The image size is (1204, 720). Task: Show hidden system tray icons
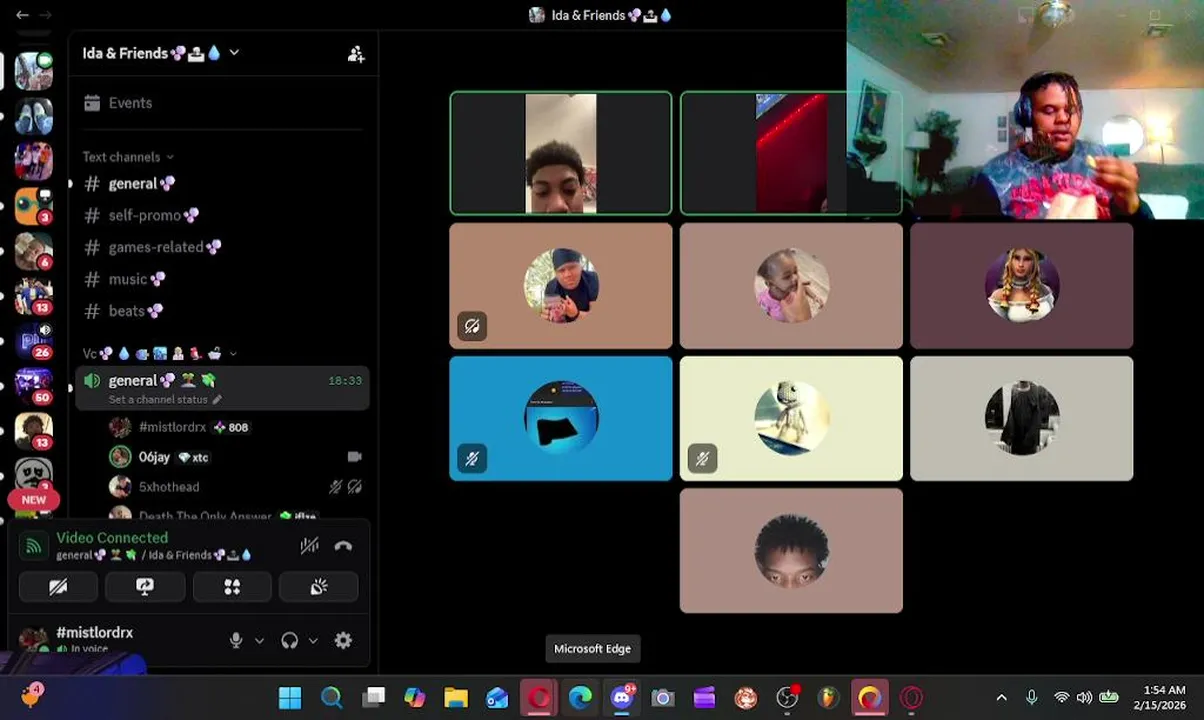tap(1001, 697)
